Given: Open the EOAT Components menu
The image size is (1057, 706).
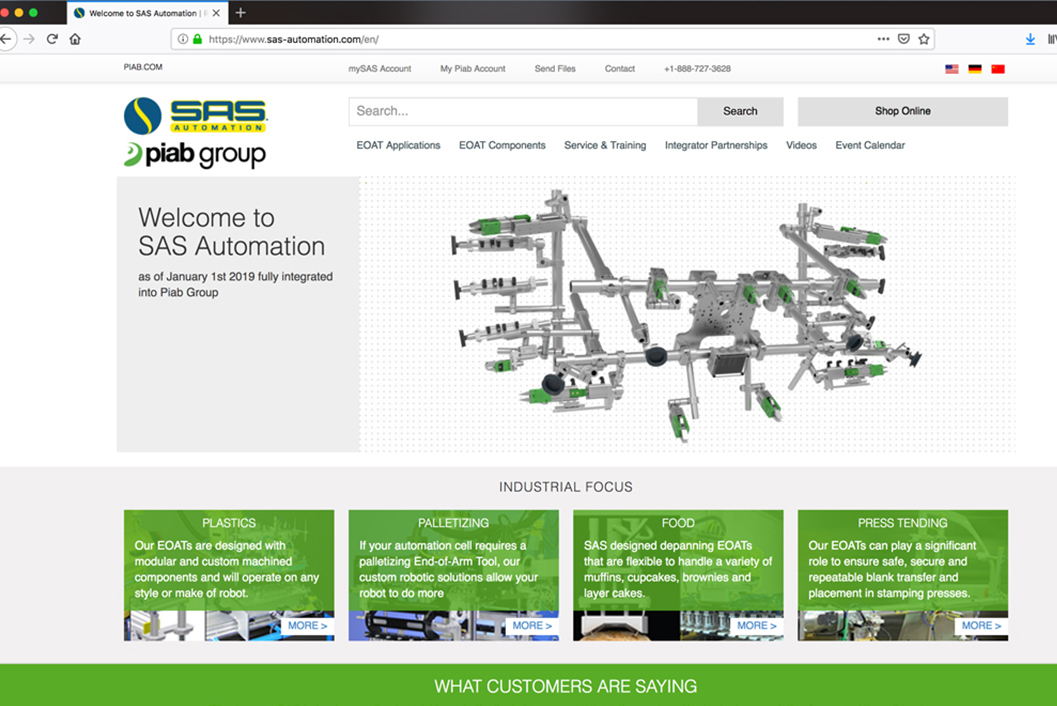Looking at the screenshot, I should click(x=502, y=145).
